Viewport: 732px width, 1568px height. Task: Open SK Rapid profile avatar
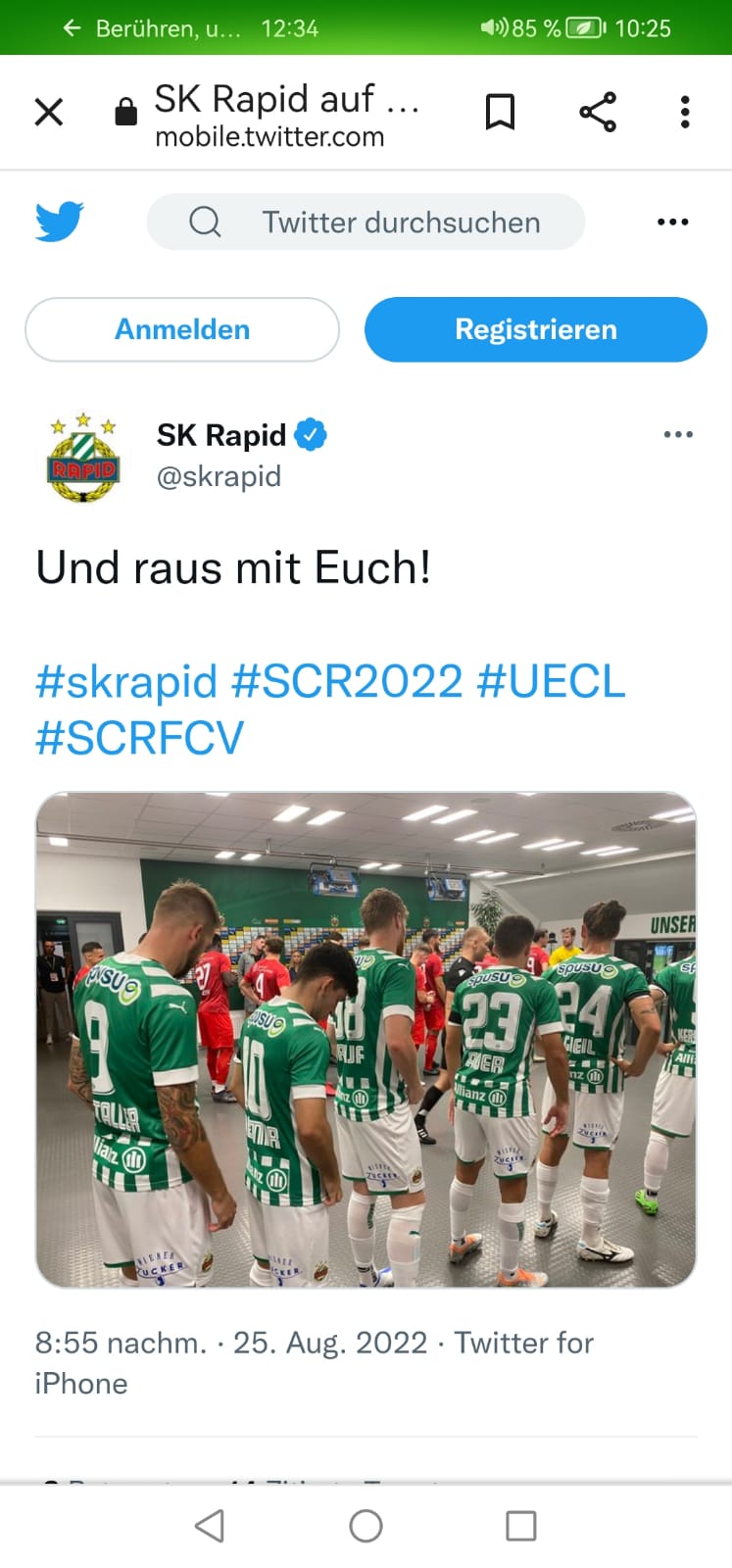83,457
